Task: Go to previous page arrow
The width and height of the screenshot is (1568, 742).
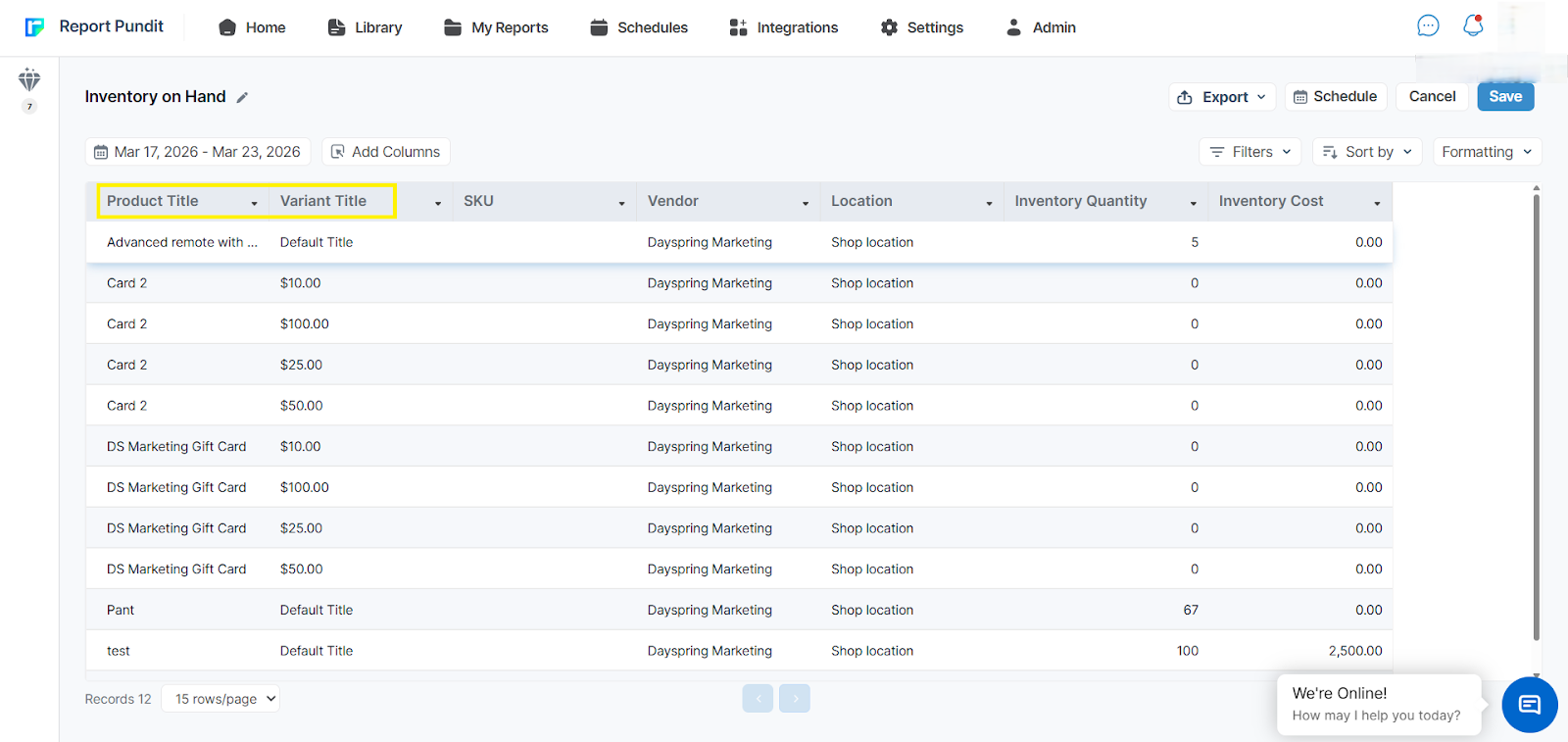Action: [758, 698]
